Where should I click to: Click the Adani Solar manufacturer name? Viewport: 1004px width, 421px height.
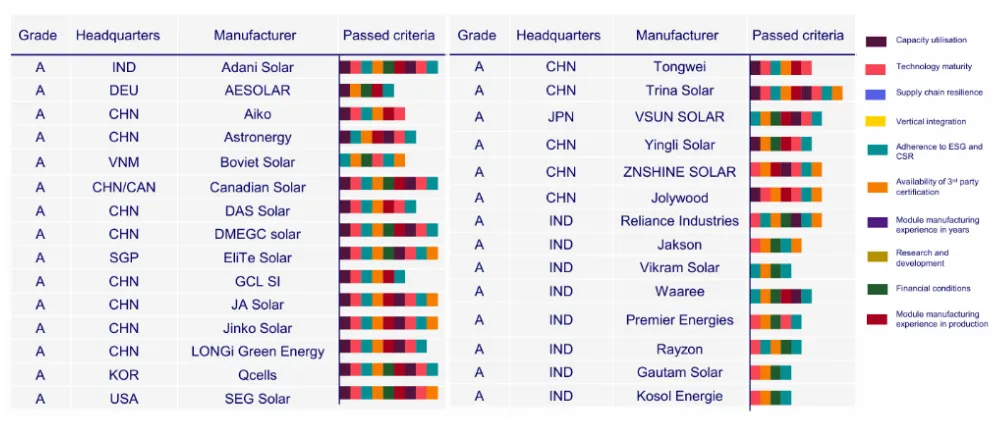coord(255,68)
